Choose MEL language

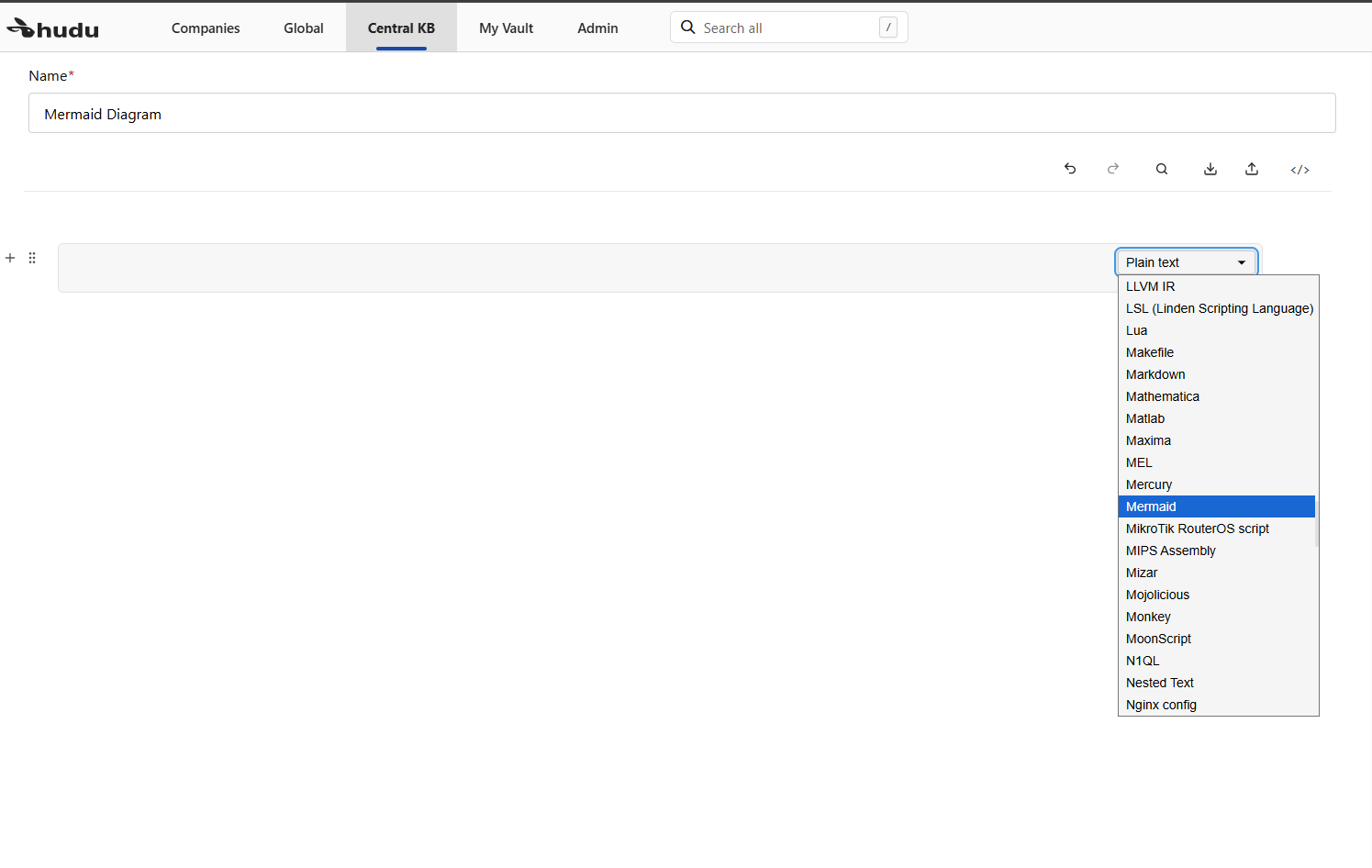(x=1217, y=462)
